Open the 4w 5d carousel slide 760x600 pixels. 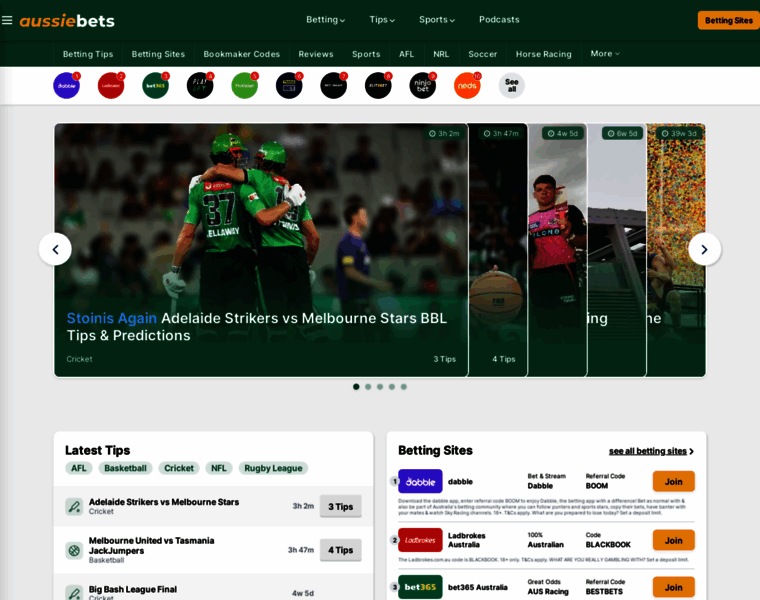[x=557, y=250]
